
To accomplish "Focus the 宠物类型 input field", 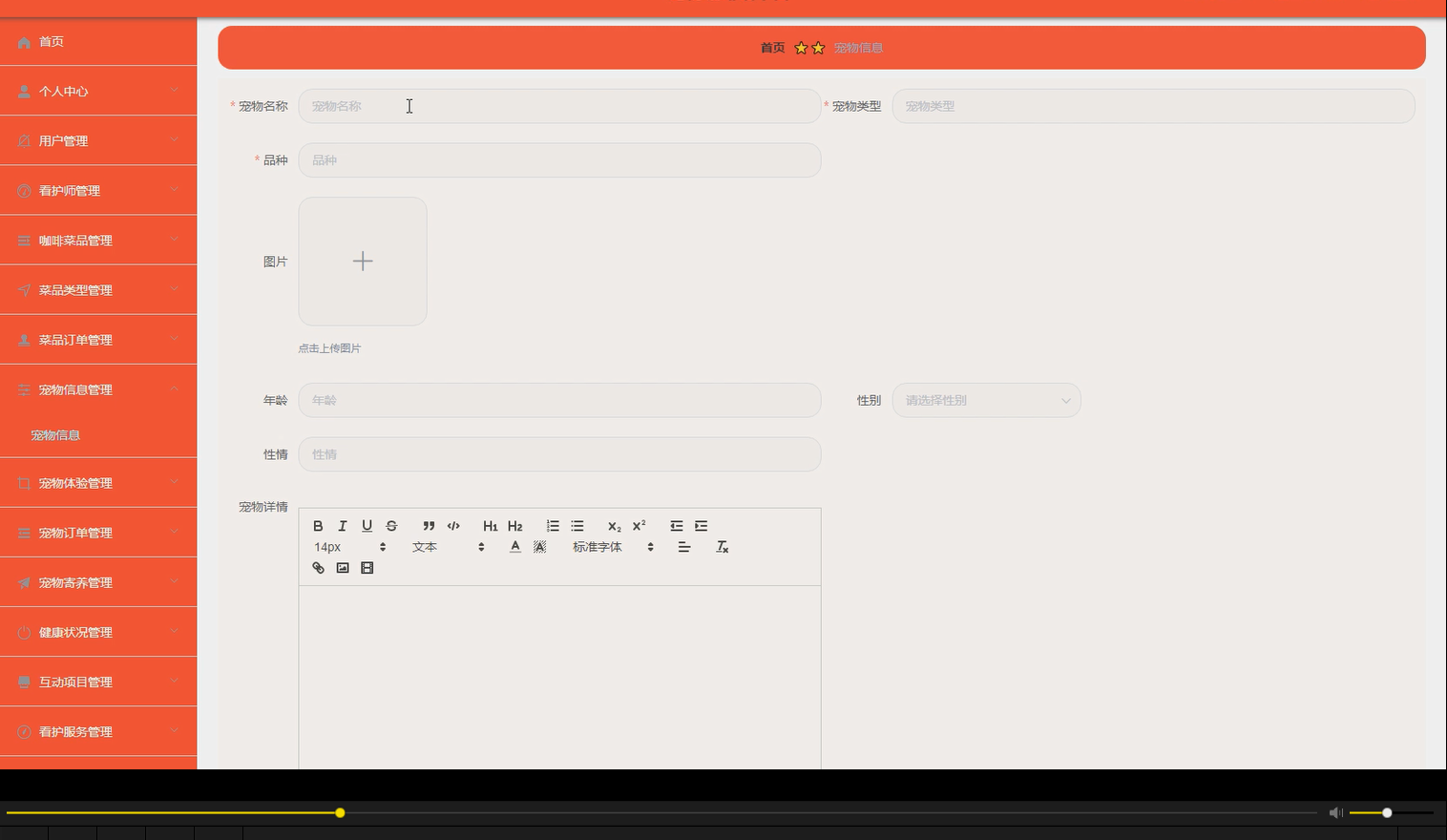I will [1153, 106].
